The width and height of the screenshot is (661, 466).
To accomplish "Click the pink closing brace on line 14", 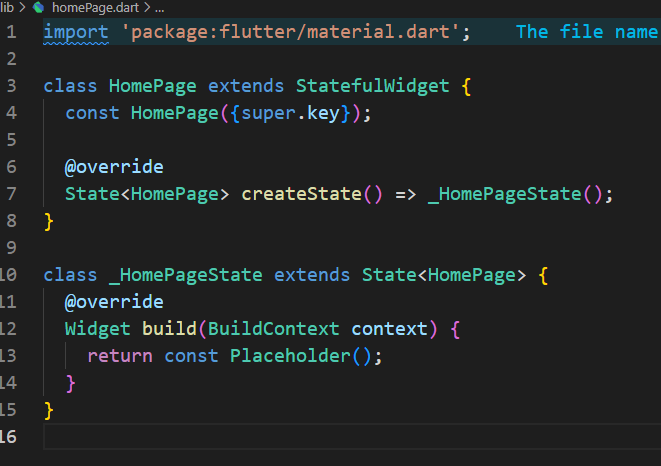I will (70, 383).
